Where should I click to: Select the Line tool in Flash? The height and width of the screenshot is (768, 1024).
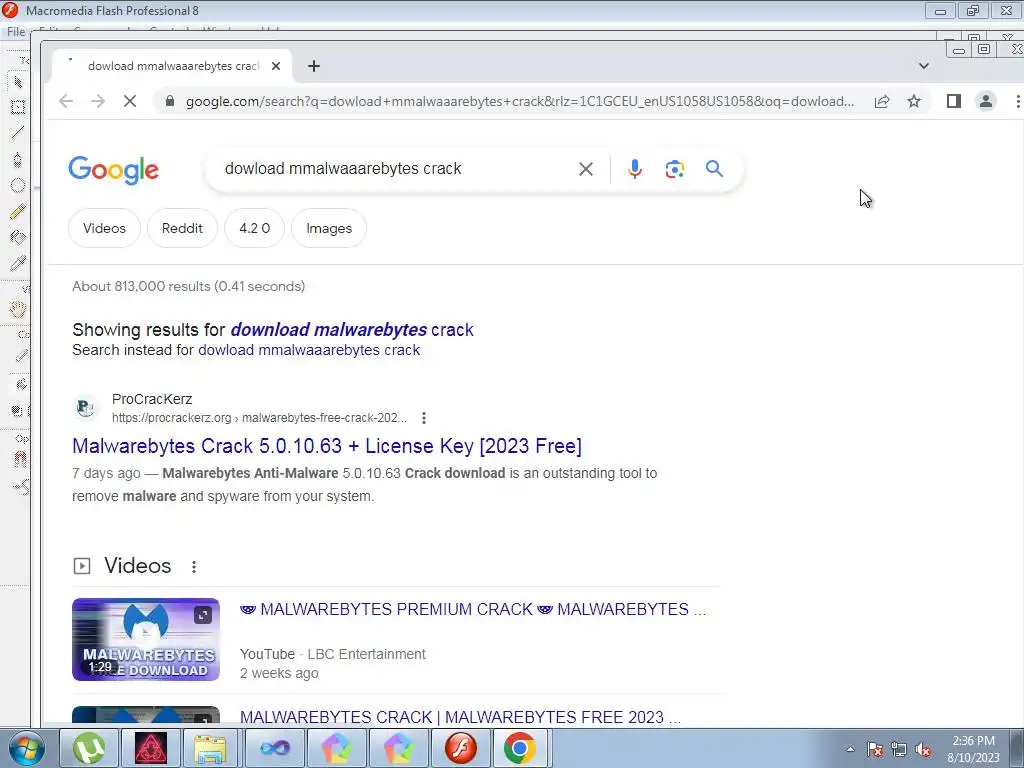coord(18,132)
